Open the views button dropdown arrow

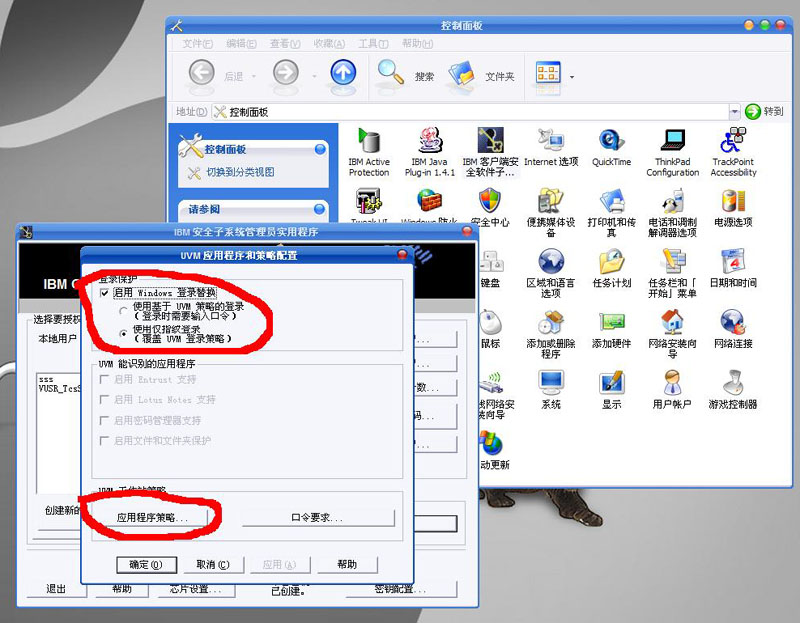571,77
